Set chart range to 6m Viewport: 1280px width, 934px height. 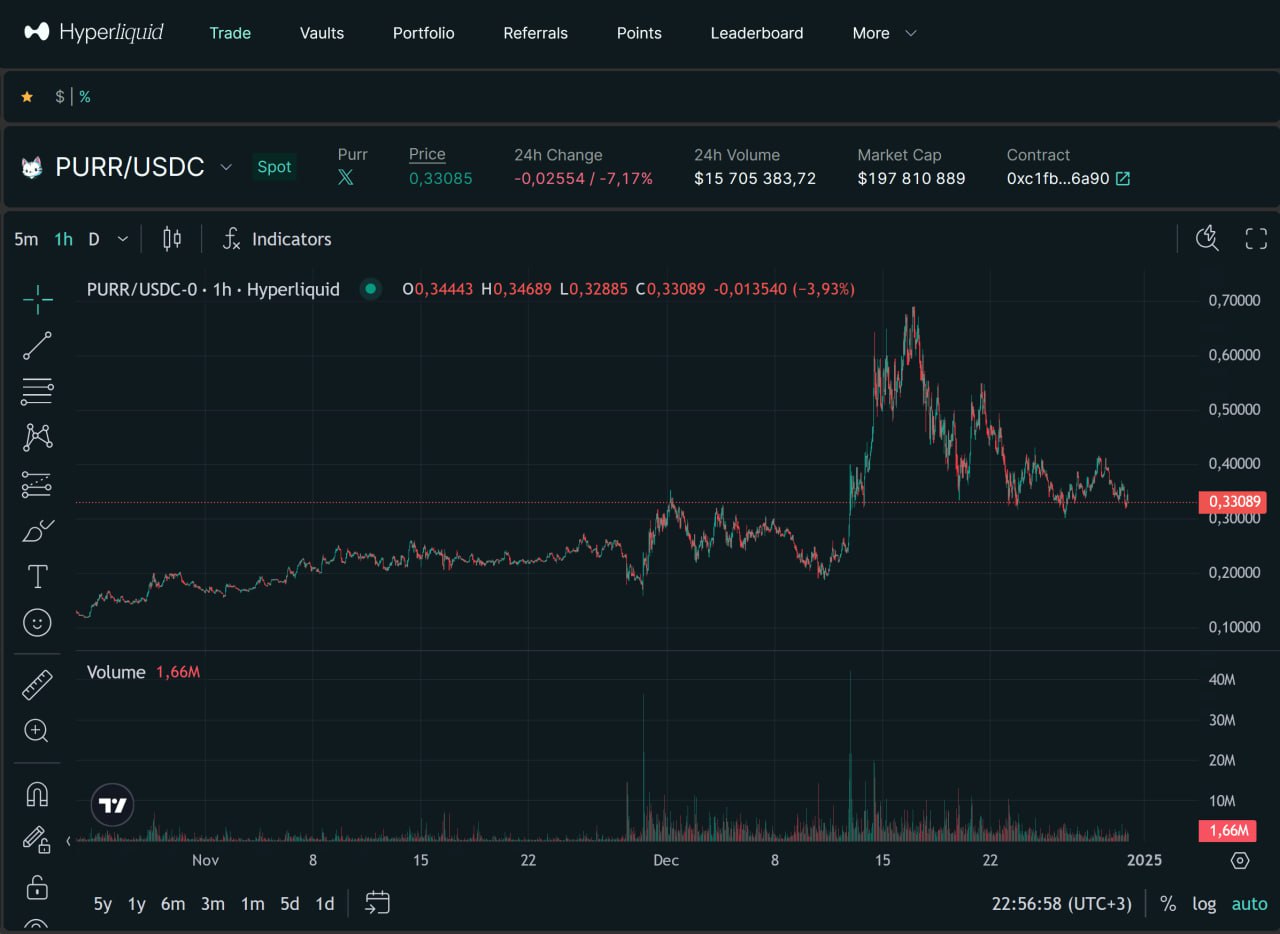[173, 904]
